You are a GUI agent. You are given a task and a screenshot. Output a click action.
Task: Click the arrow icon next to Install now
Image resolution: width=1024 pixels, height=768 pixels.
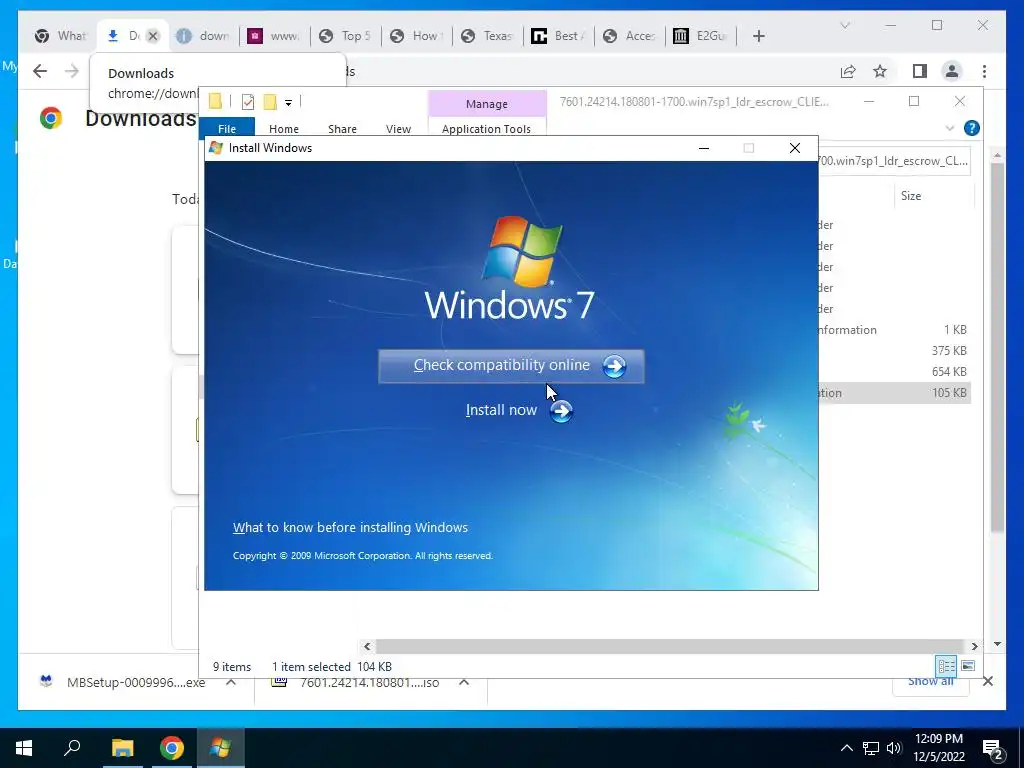coord(561,411)
